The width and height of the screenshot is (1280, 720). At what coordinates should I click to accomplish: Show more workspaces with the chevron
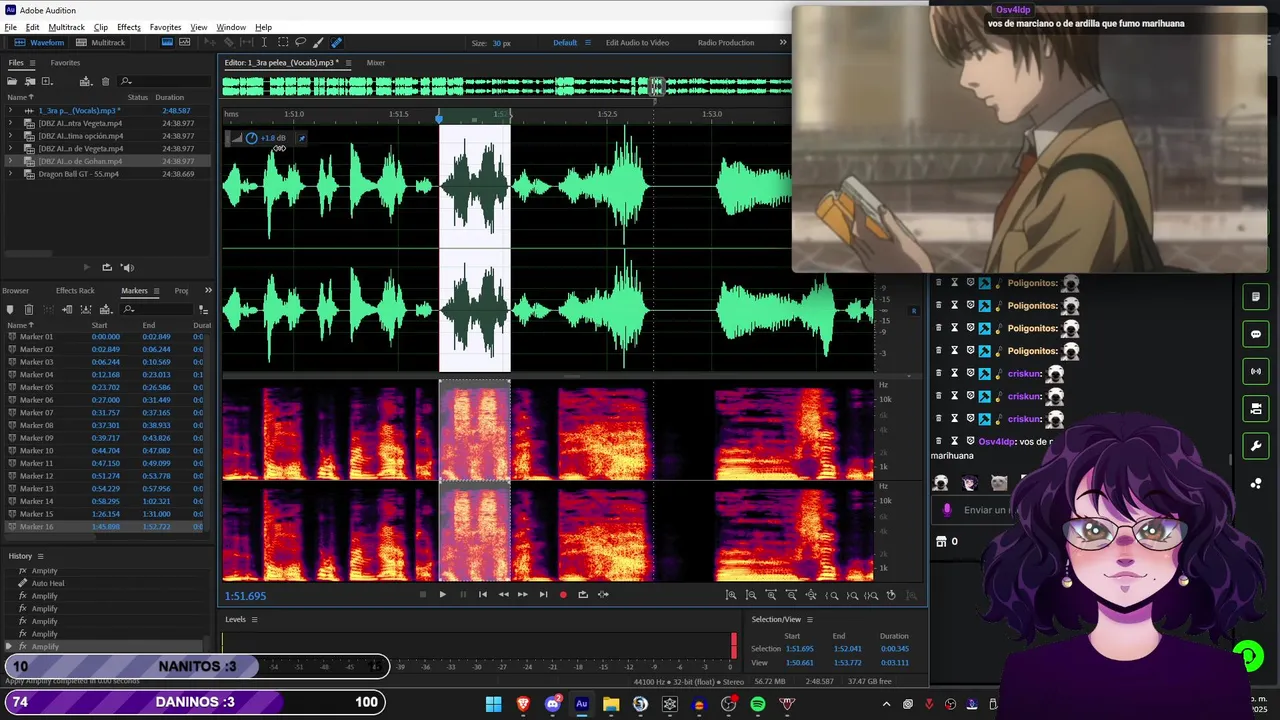[783, 43]
